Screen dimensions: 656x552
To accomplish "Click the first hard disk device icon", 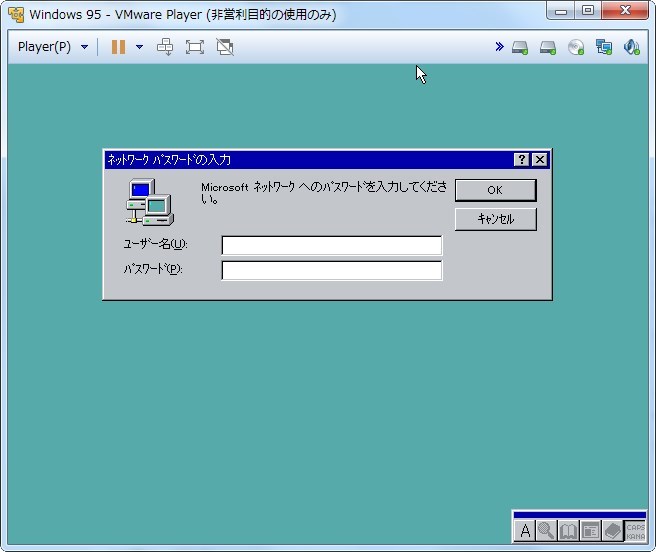I will 520,47.
